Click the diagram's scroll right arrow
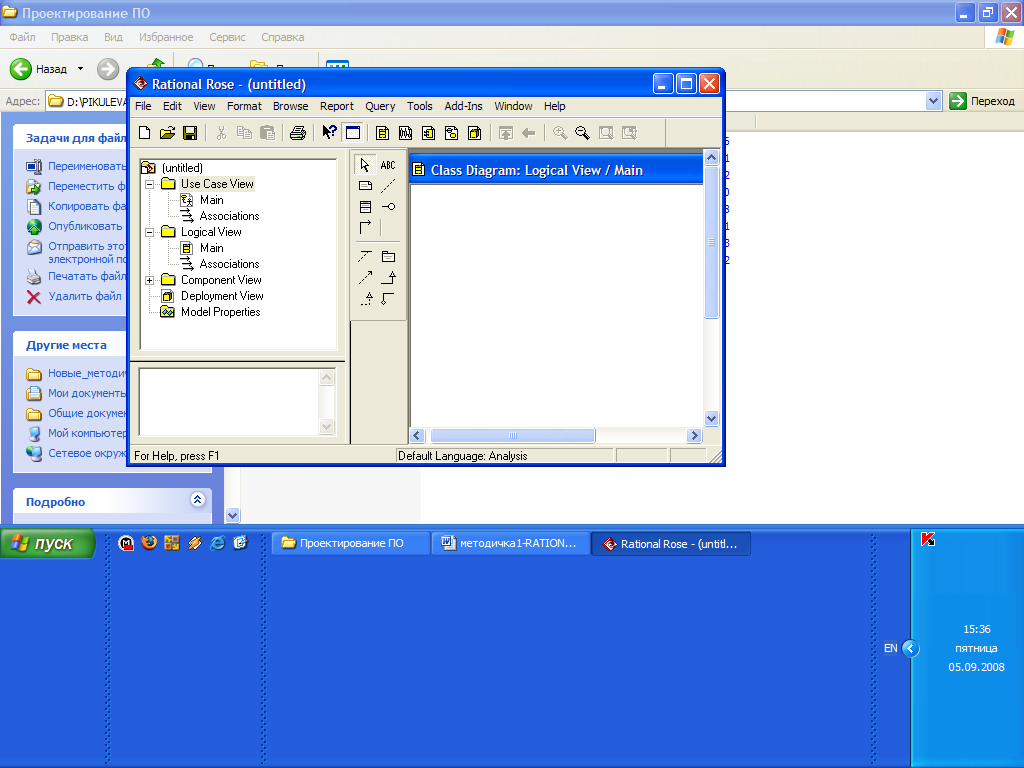This screenshot has height=768, width=1024. [x=694, y=436]
